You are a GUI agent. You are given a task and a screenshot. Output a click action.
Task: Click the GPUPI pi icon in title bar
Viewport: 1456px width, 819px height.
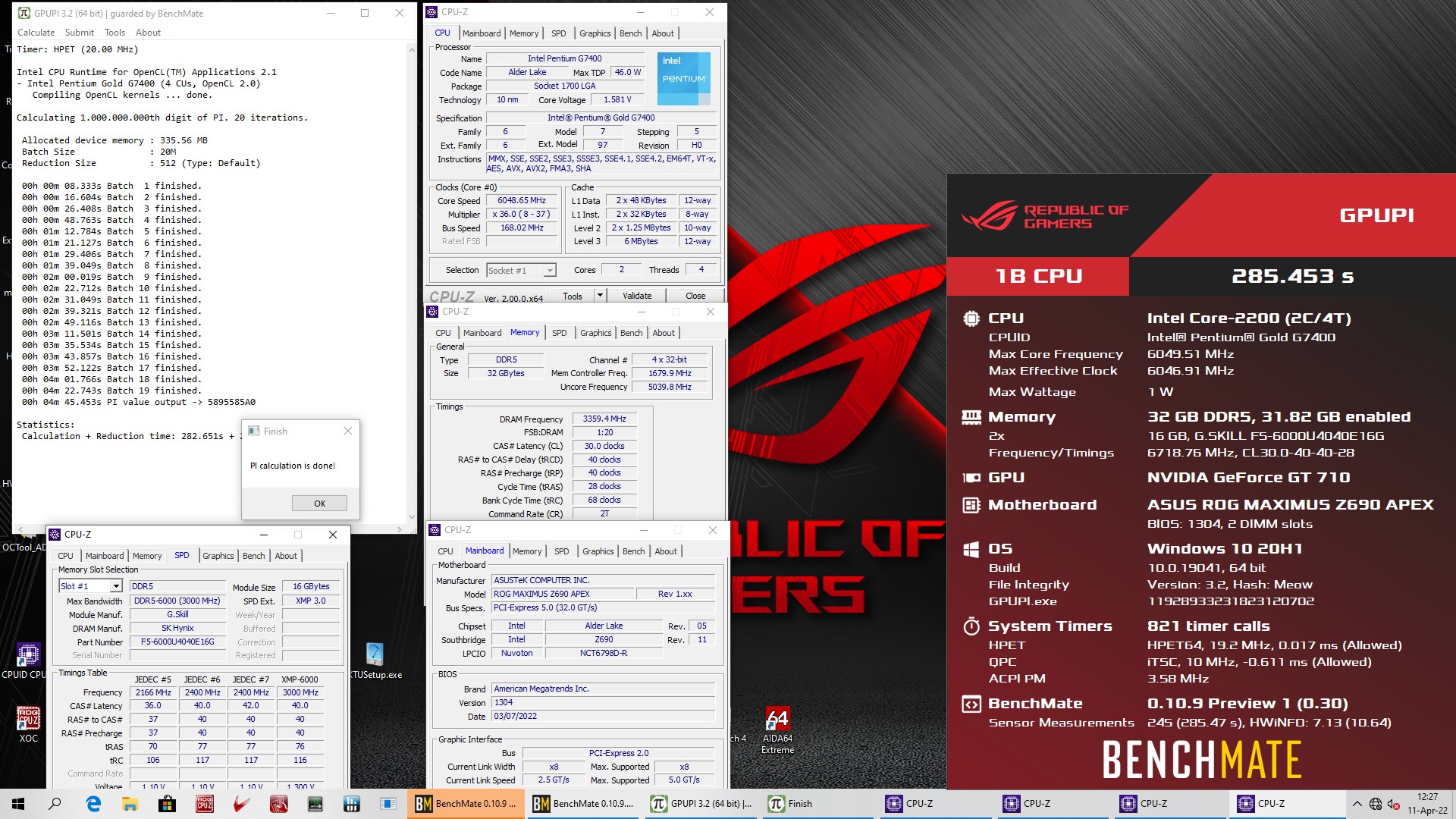24,13
